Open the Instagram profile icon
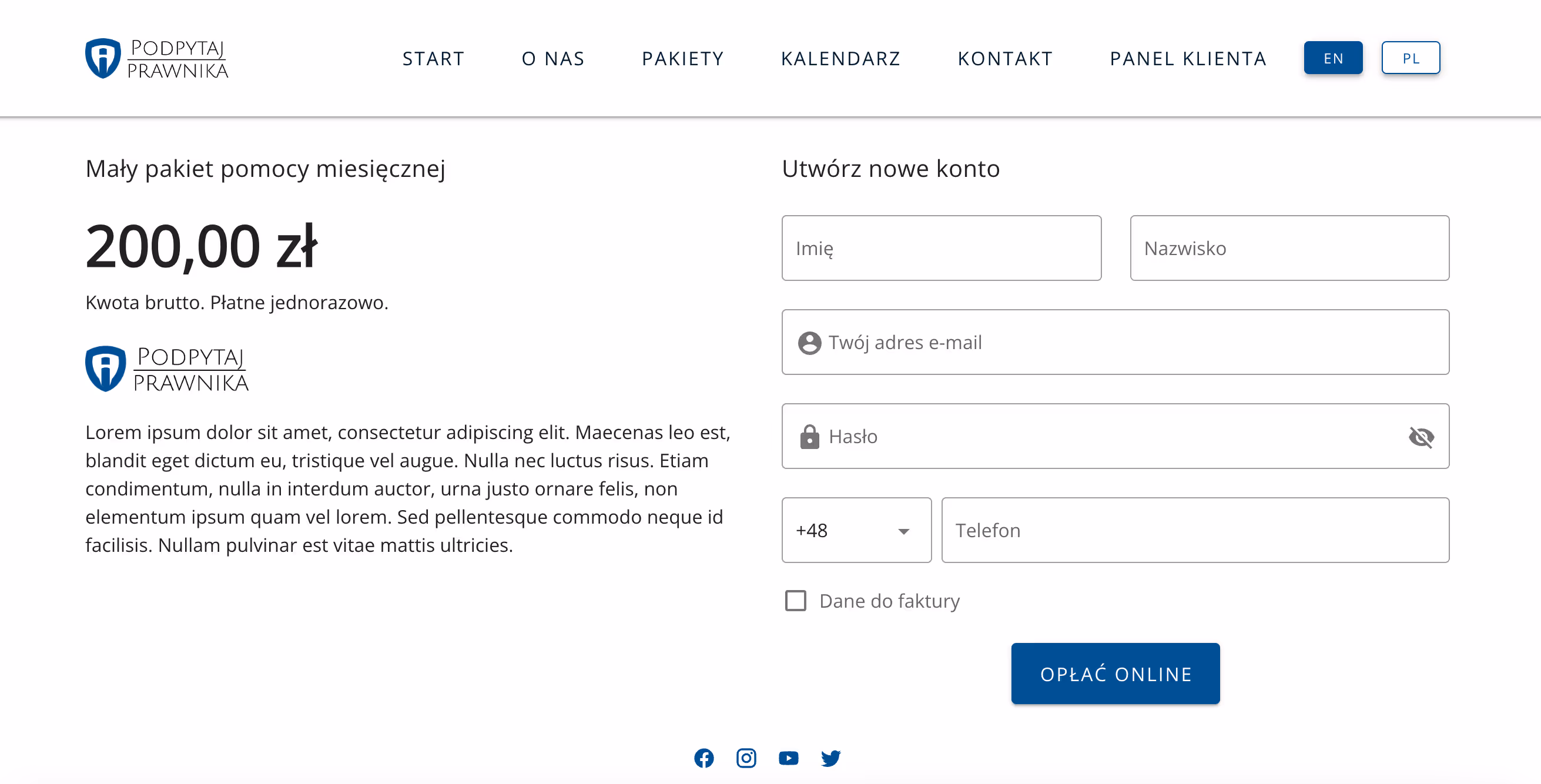 [746, 758]
